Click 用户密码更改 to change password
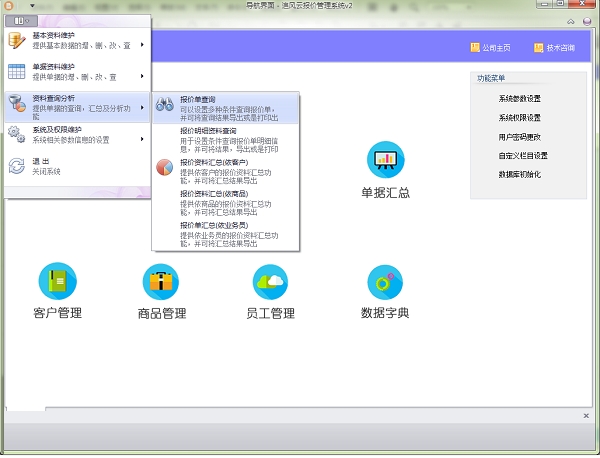The image size is (600, 458). click(x=519, y=137)
